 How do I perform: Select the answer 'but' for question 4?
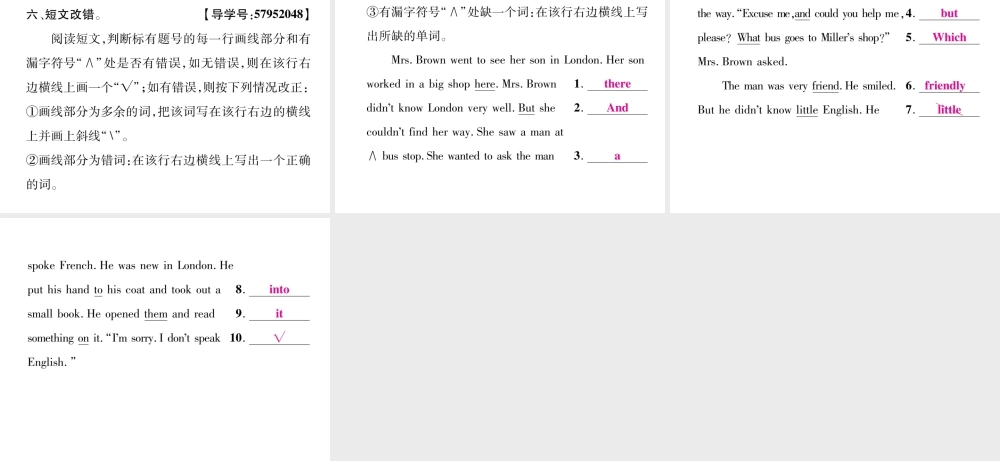point(949,13)
